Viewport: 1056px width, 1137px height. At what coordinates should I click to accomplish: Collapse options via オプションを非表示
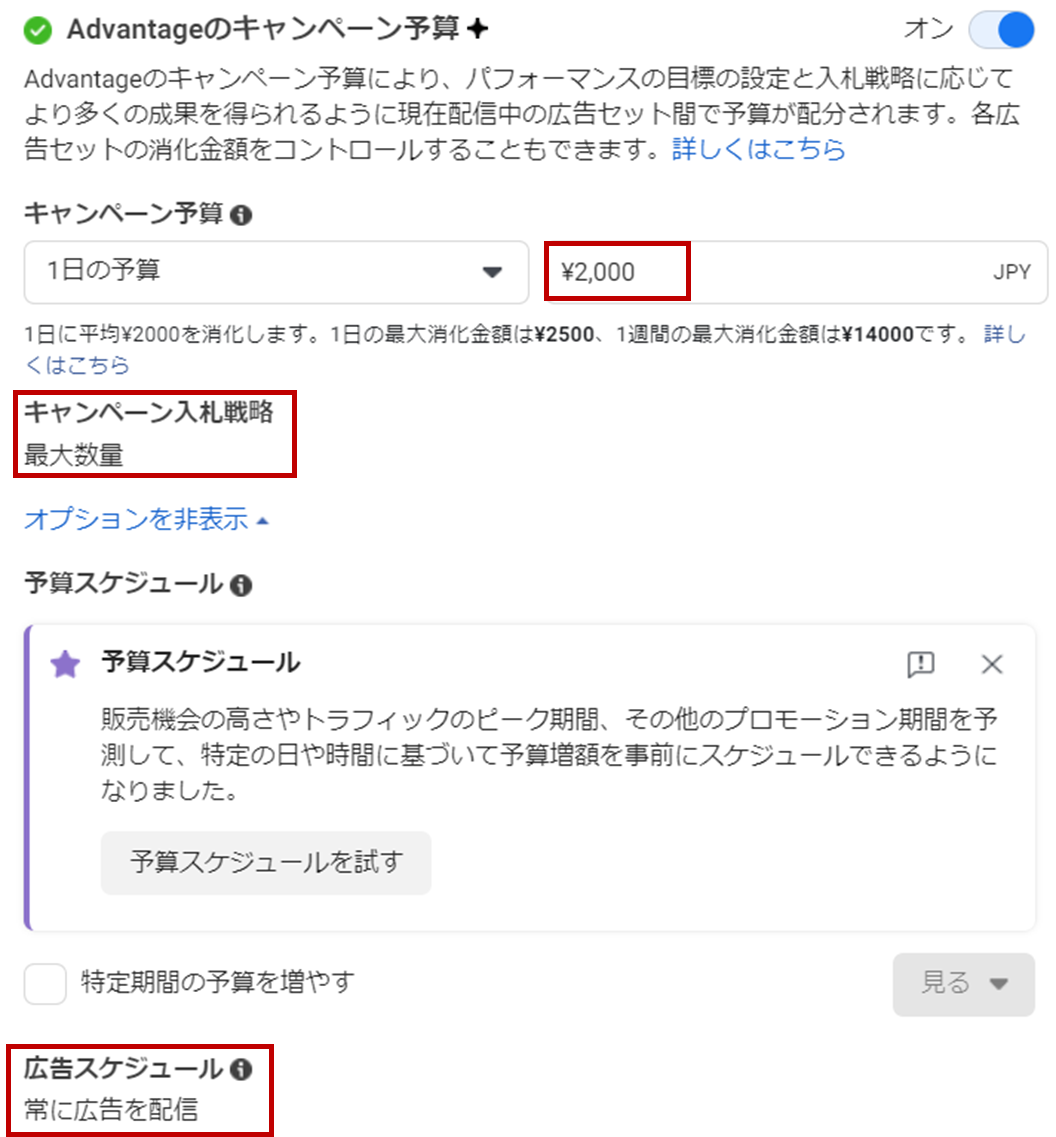tap(147, 519)
